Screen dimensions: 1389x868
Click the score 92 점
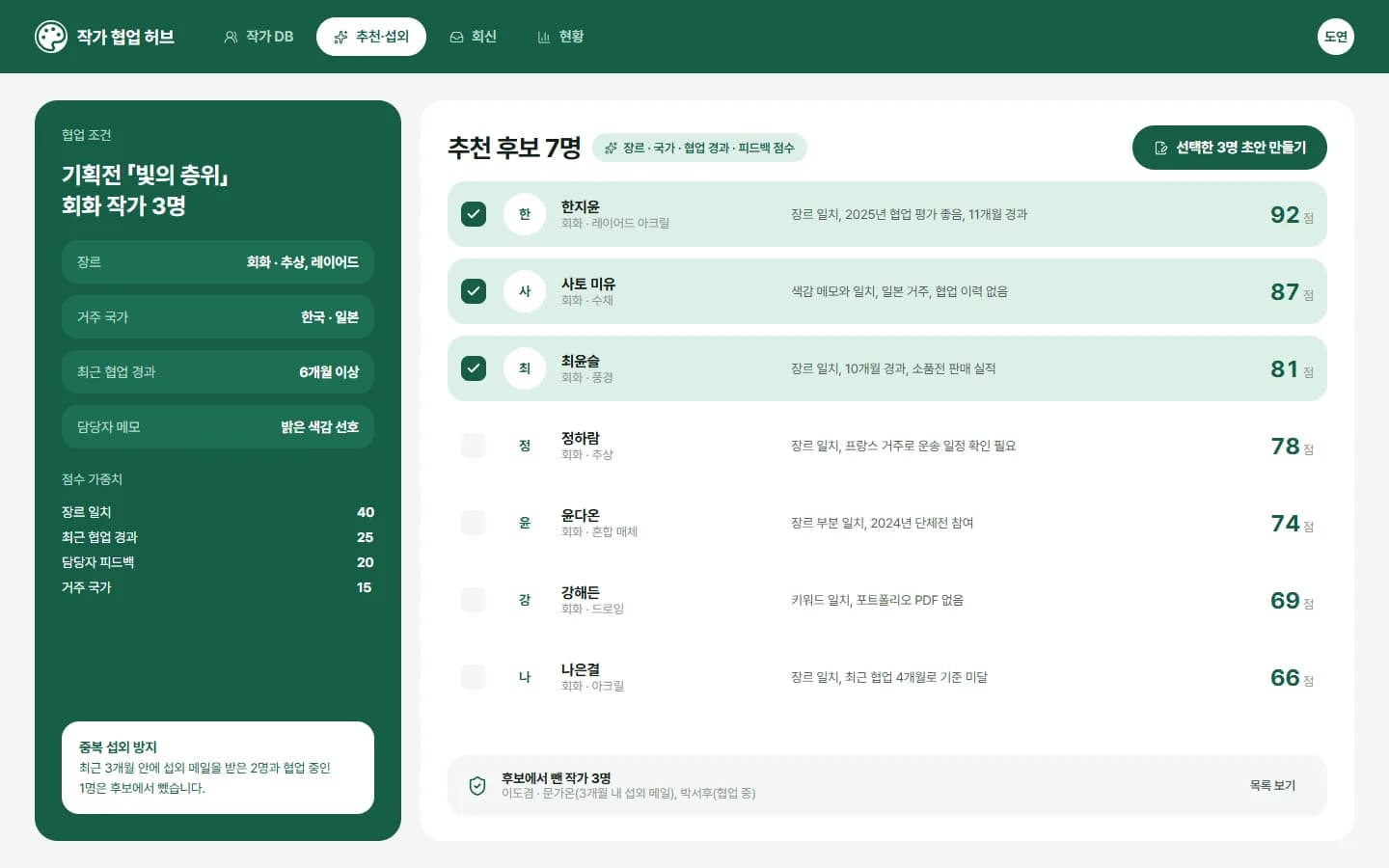pyautogui.click(x=1292, y=215)
